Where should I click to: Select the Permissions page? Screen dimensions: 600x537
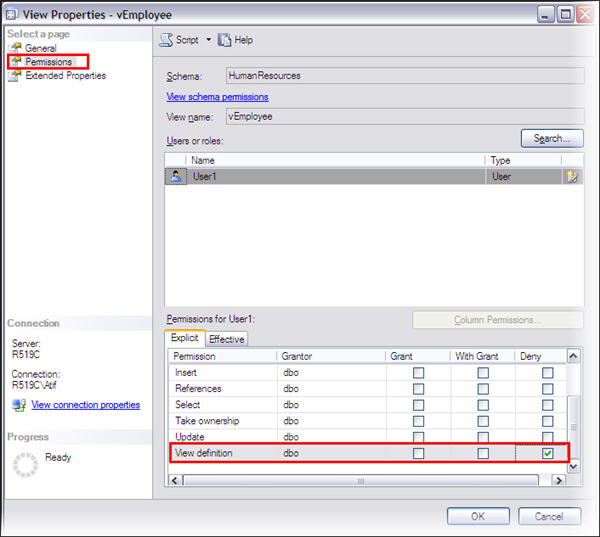coord(48,62)
